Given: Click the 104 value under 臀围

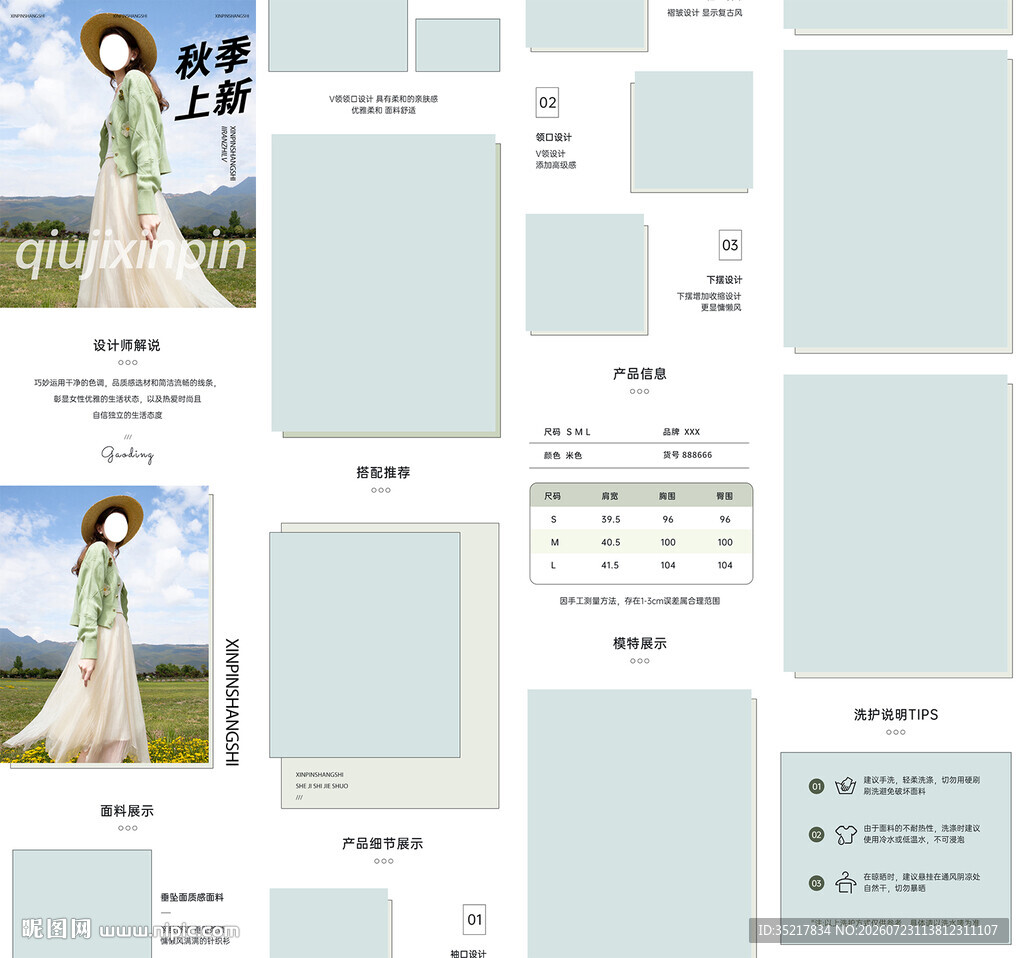Looking at the screenshot, I should click(x=725, y=565).
